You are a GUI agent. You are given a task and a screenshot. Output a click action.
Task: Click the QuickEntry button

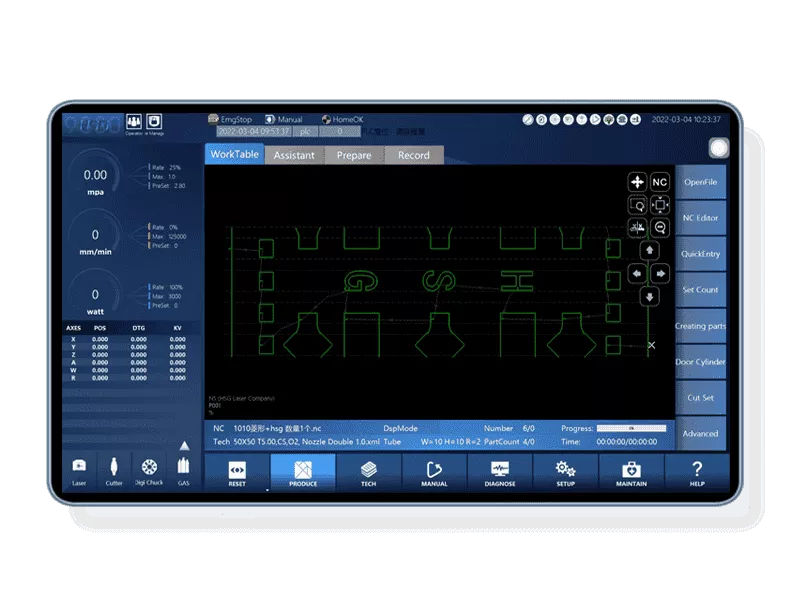(700, 254)
